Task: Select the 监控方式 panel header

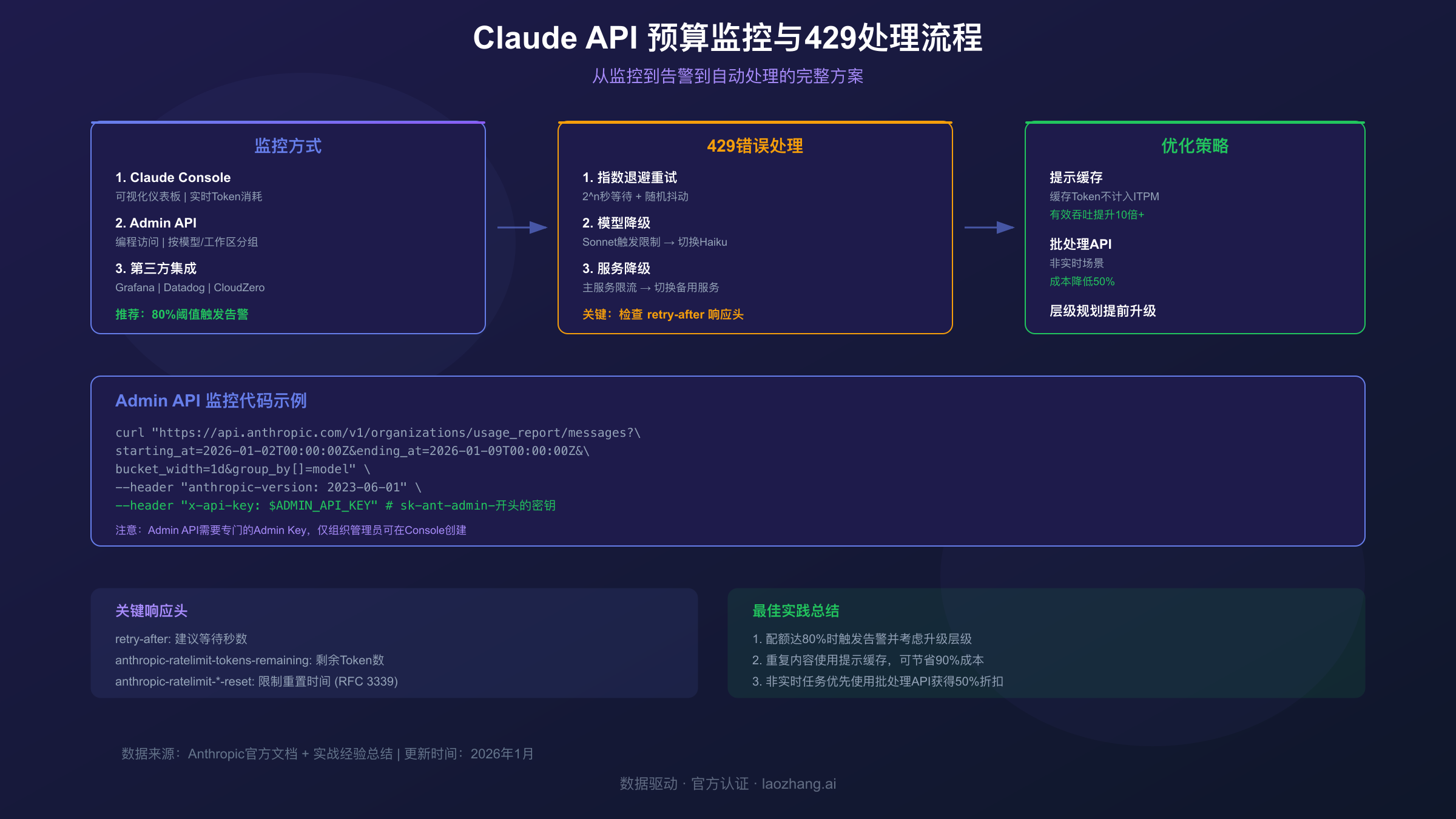Action: (288, 147)
